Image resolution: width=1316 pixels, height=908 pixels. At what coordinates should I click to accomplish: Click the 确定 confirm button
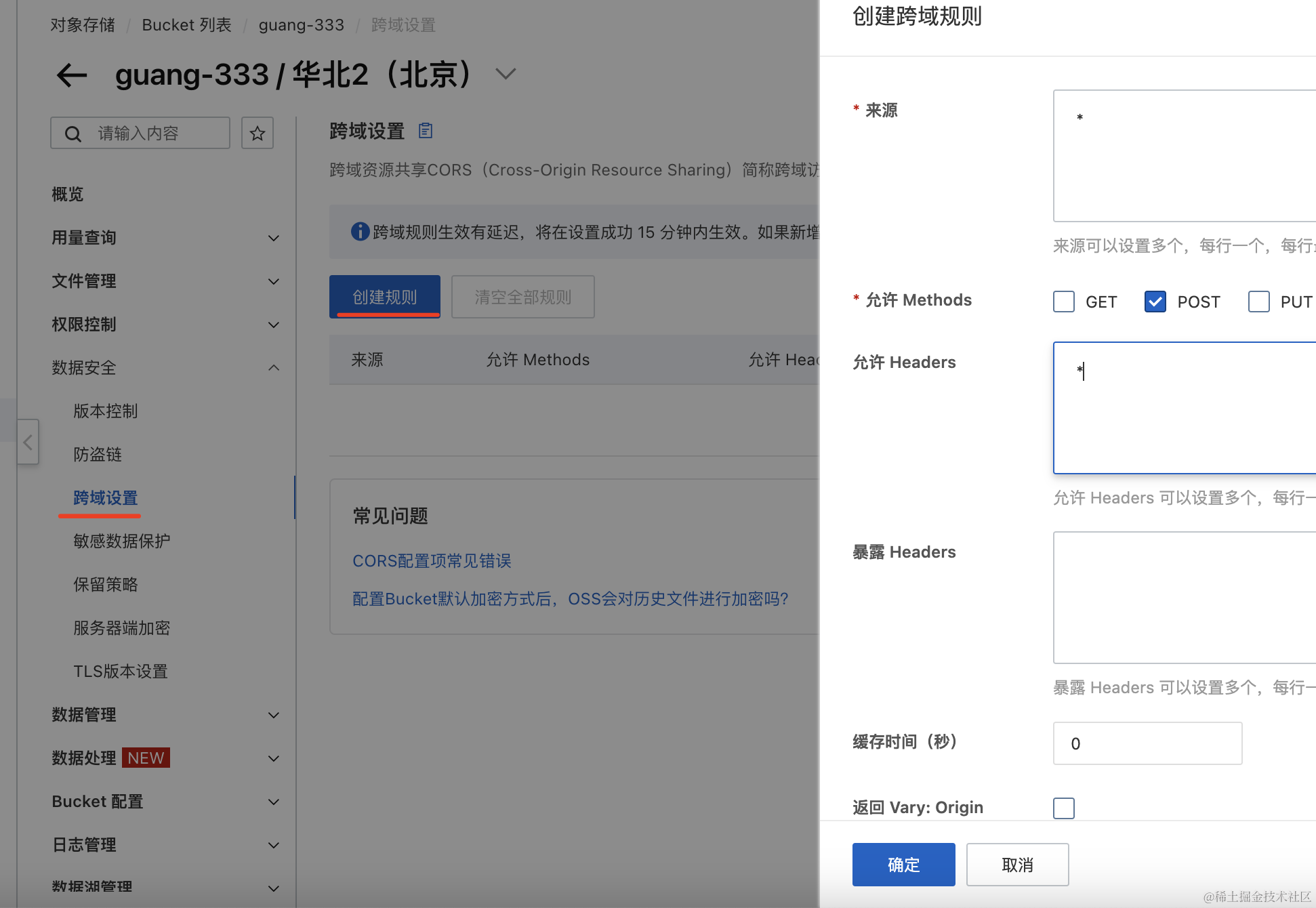click(903, 865)
